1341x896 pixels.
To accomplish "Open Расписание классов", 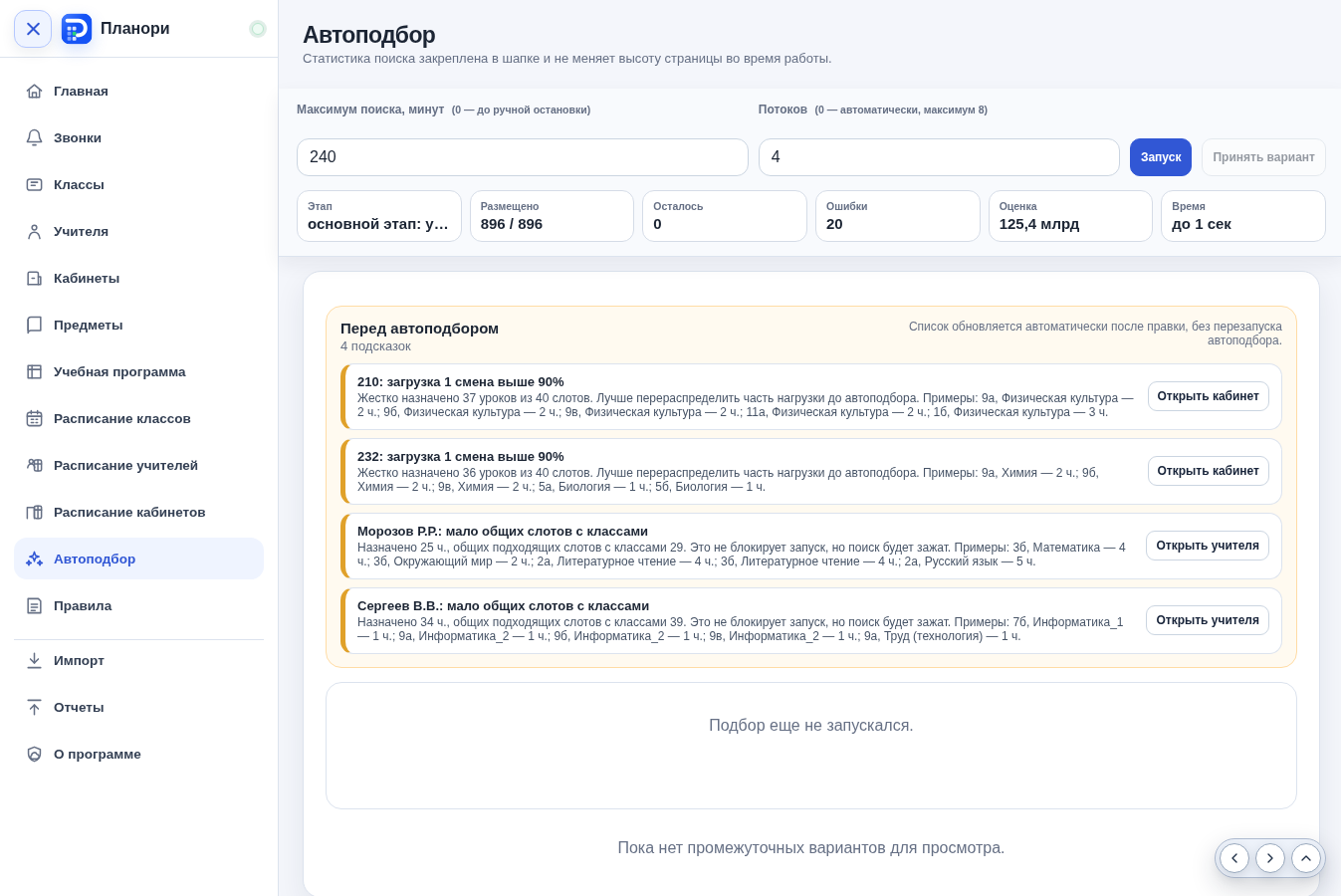I will pyautogui.click(x=138, y=418).
